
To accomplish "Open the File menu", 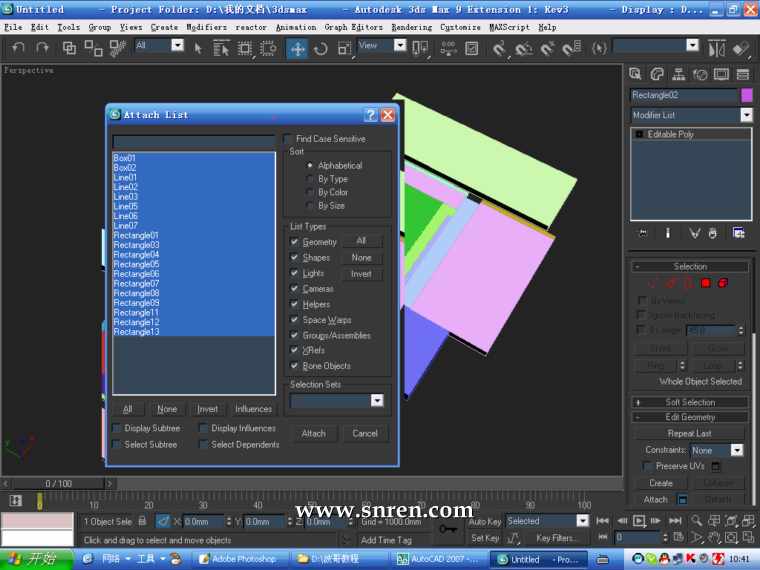I will [13, 28].
